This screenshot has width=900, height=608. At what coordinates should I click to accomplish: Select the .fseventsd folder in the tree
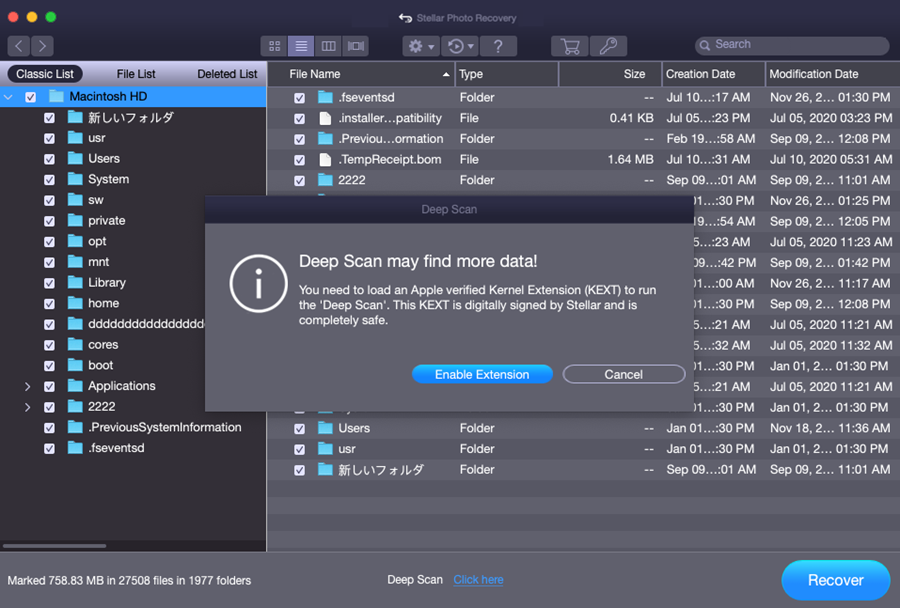tap(116, 448)
